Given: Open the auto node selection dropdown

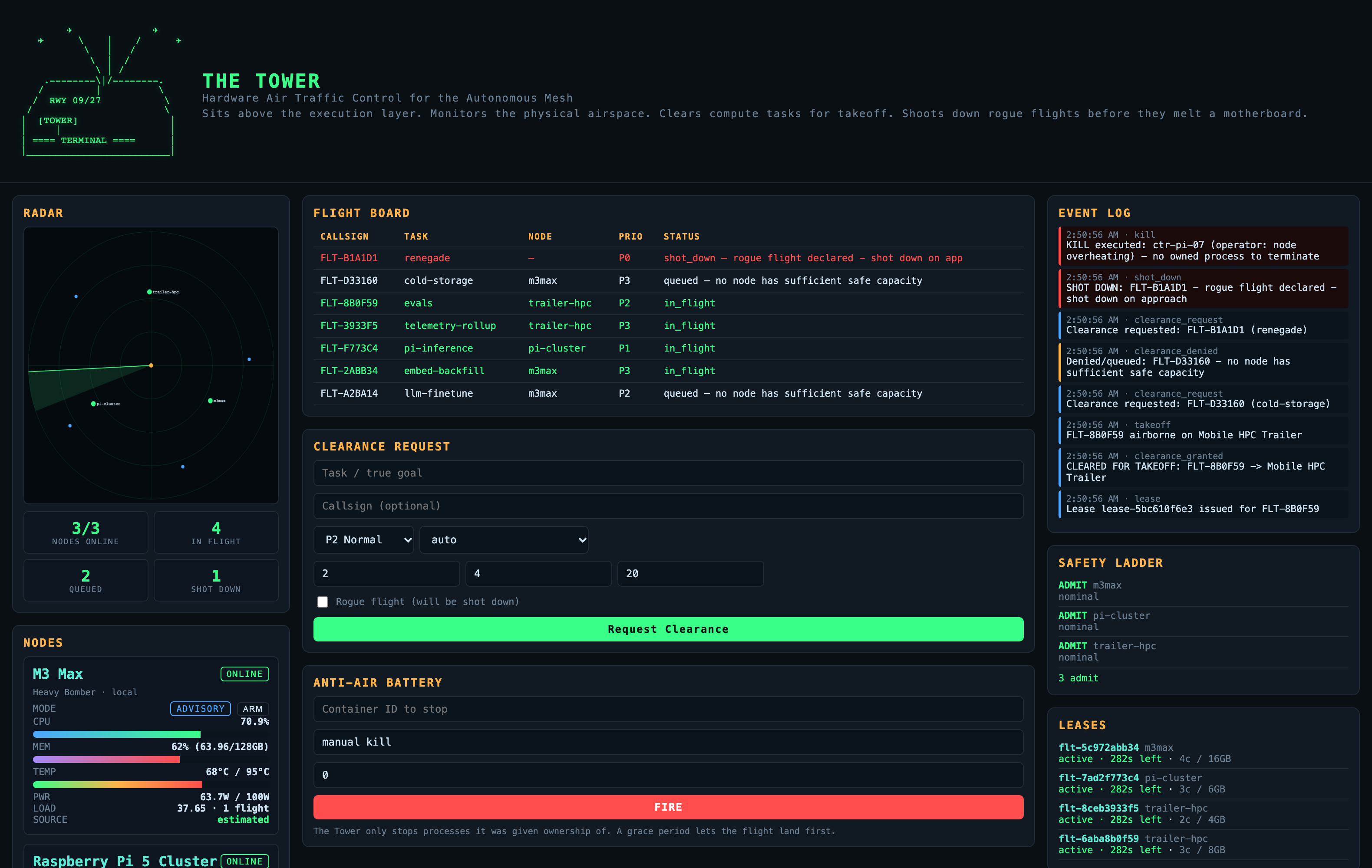Looking at the screenshot, I should click(x=504, y=540).
